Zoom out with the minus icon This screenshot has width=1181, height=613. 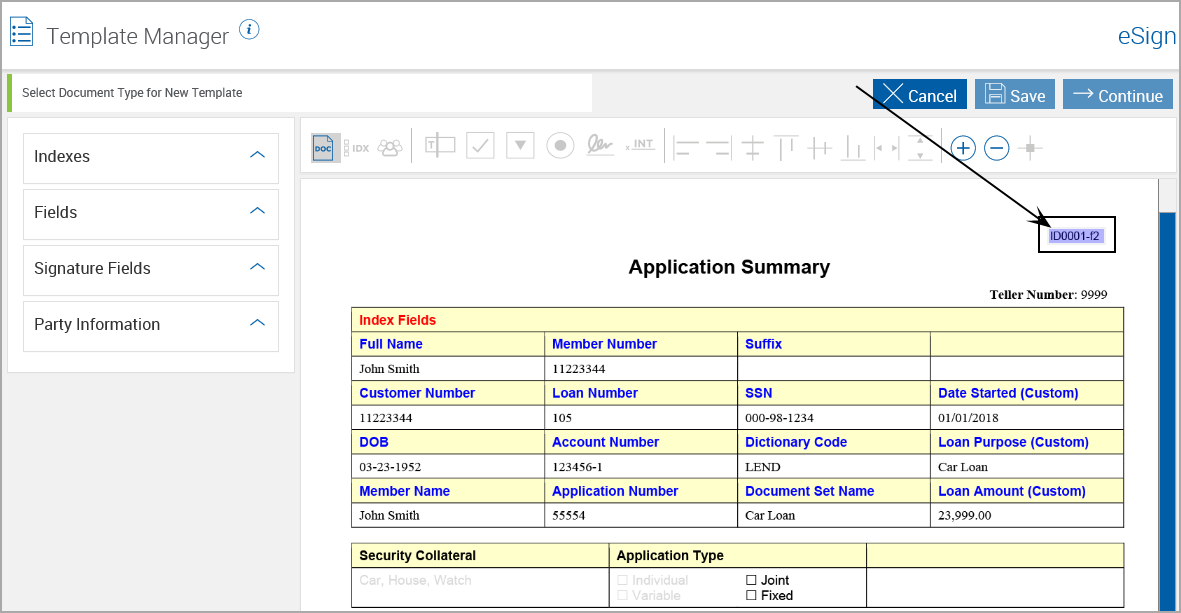(996, 148)
